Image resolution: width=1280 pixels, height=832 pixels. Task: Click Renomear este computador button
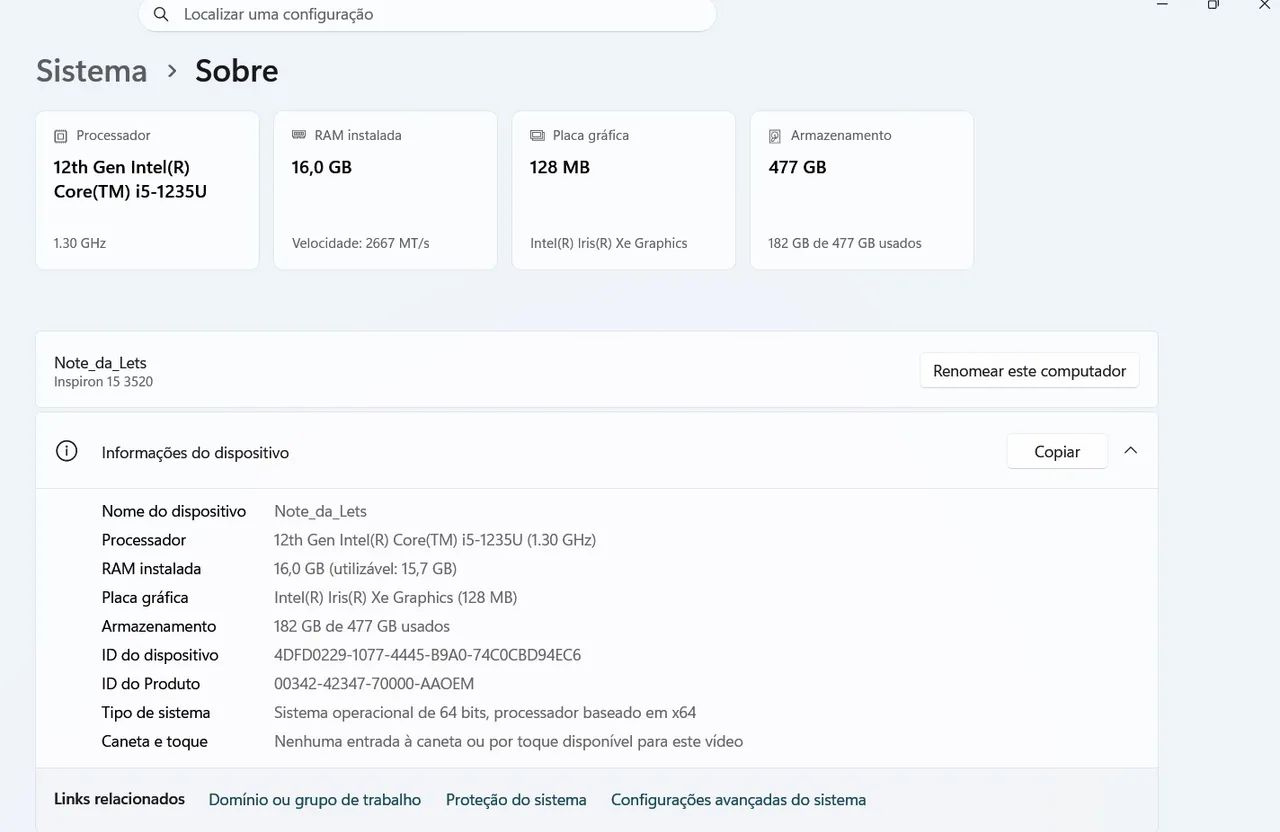(x=1029, y=371)
